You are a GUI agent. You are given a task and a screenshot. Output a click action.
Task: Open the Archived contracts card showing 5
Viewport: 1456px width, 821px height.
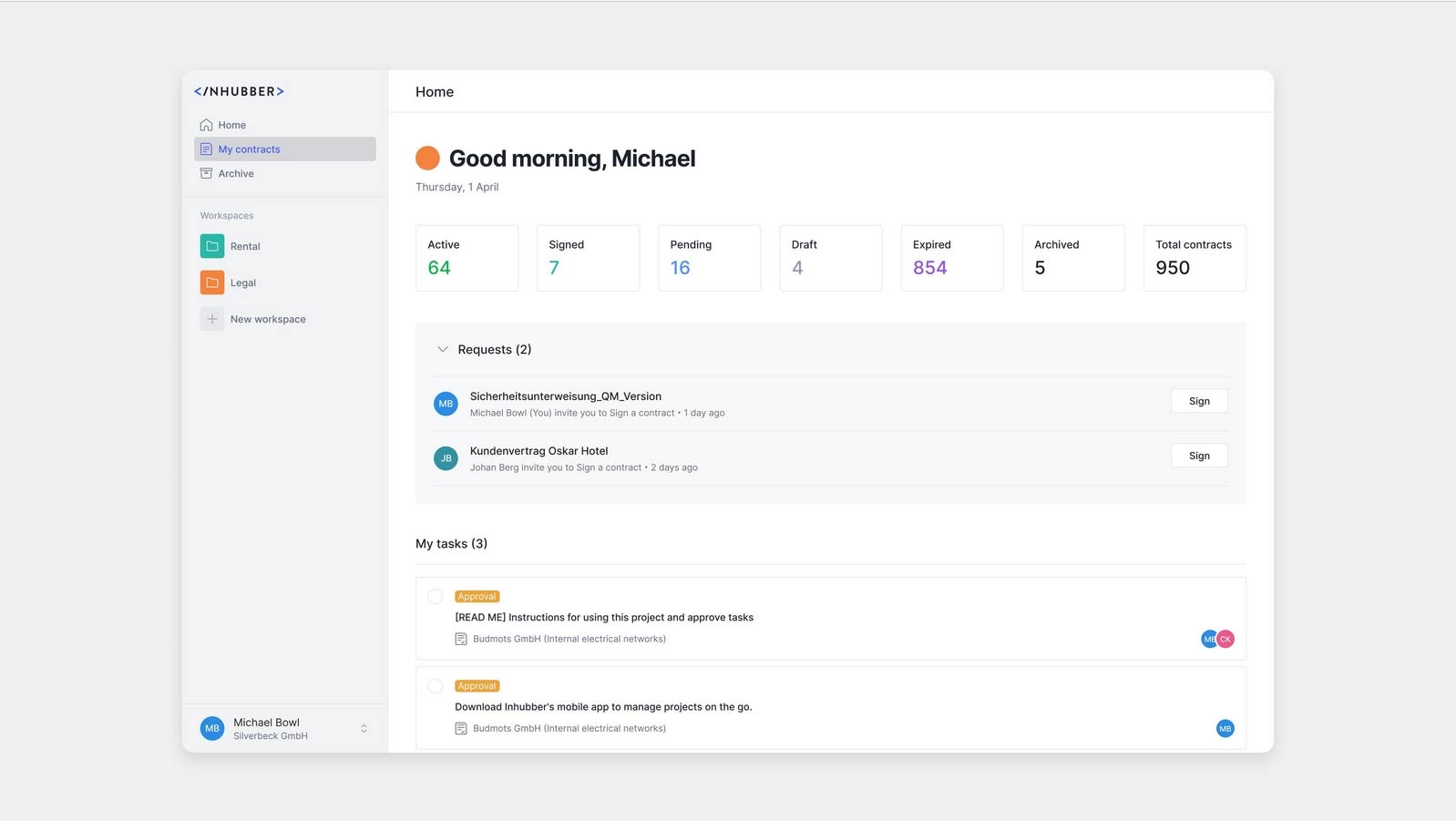point(1073,258)
